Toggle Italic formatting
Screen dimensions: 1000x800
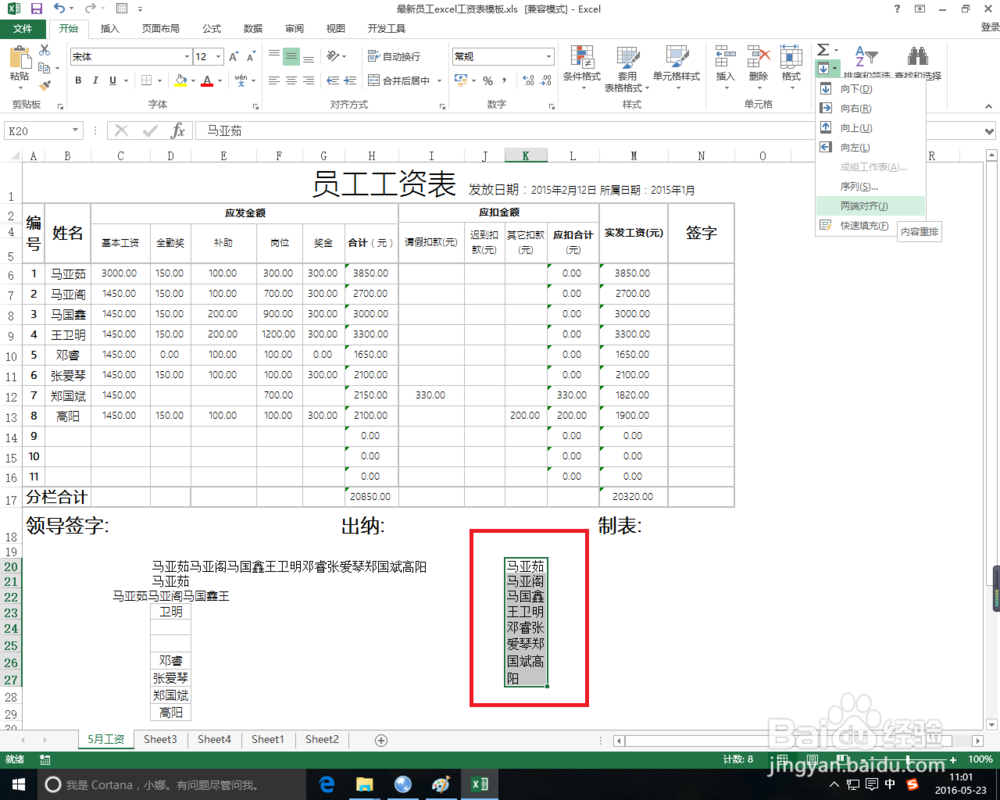click(x=95, y=80)
